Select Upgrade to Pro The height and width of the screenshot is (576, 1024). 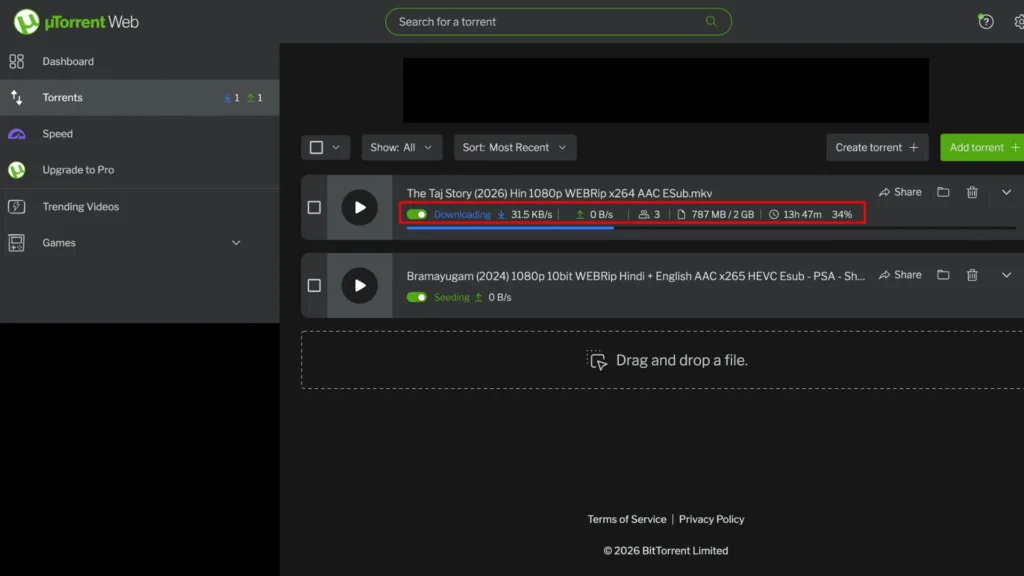[140, 170]
